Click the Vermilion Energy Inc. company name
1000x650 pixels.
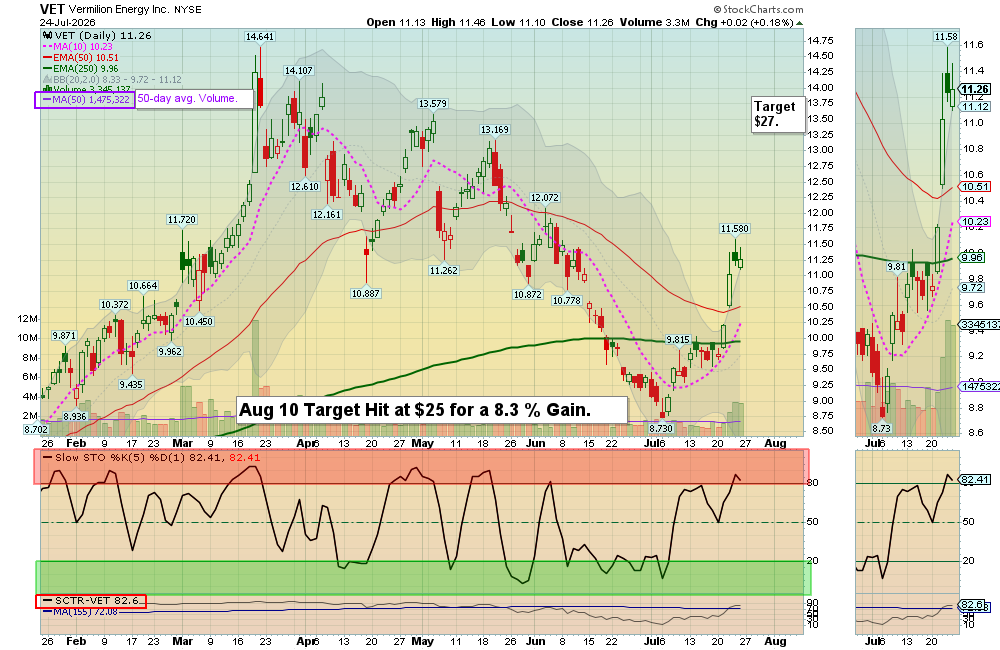pos(119,10)
